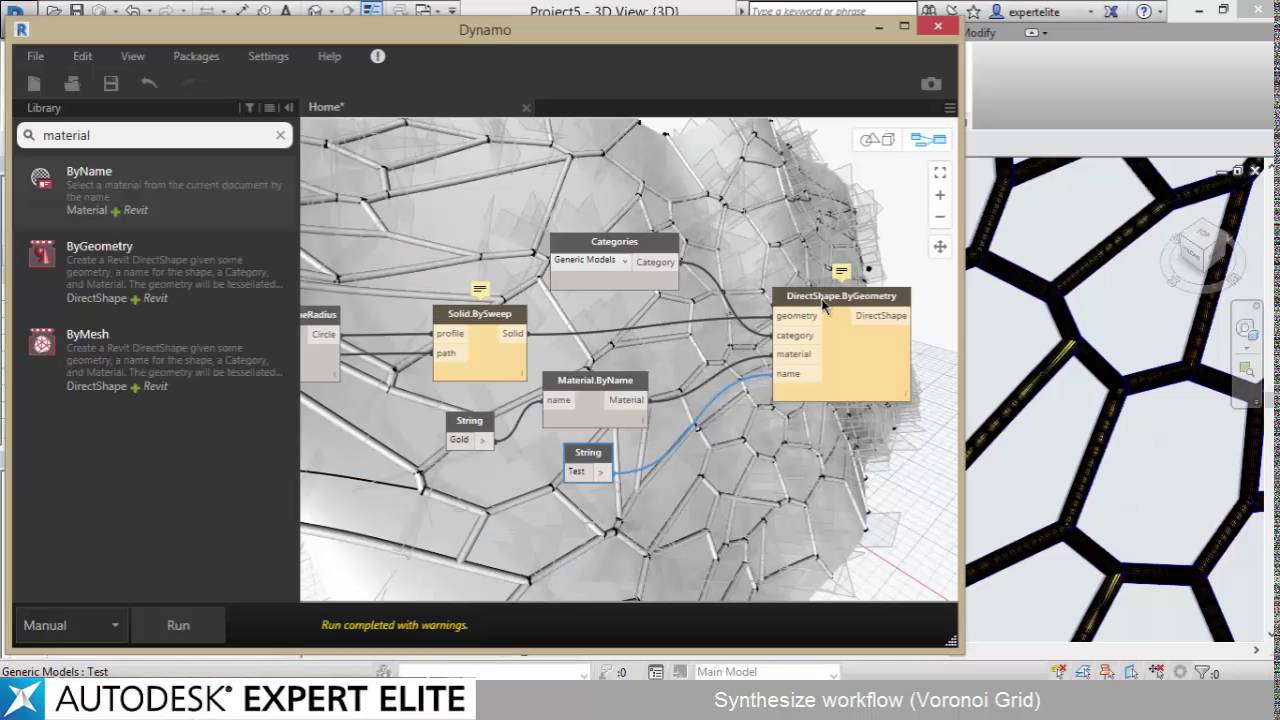Open the Generic Models category dropdown

click(591, 260)
